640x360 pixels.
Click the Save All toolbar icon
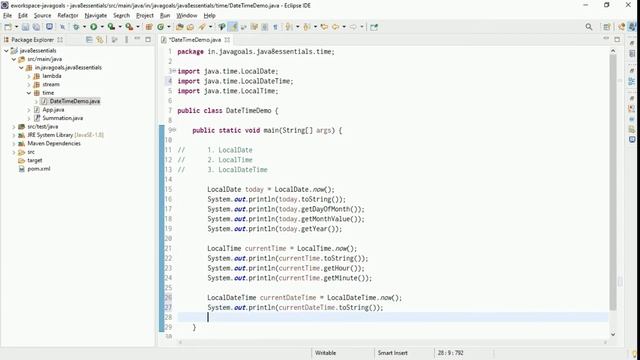point(36,27)
